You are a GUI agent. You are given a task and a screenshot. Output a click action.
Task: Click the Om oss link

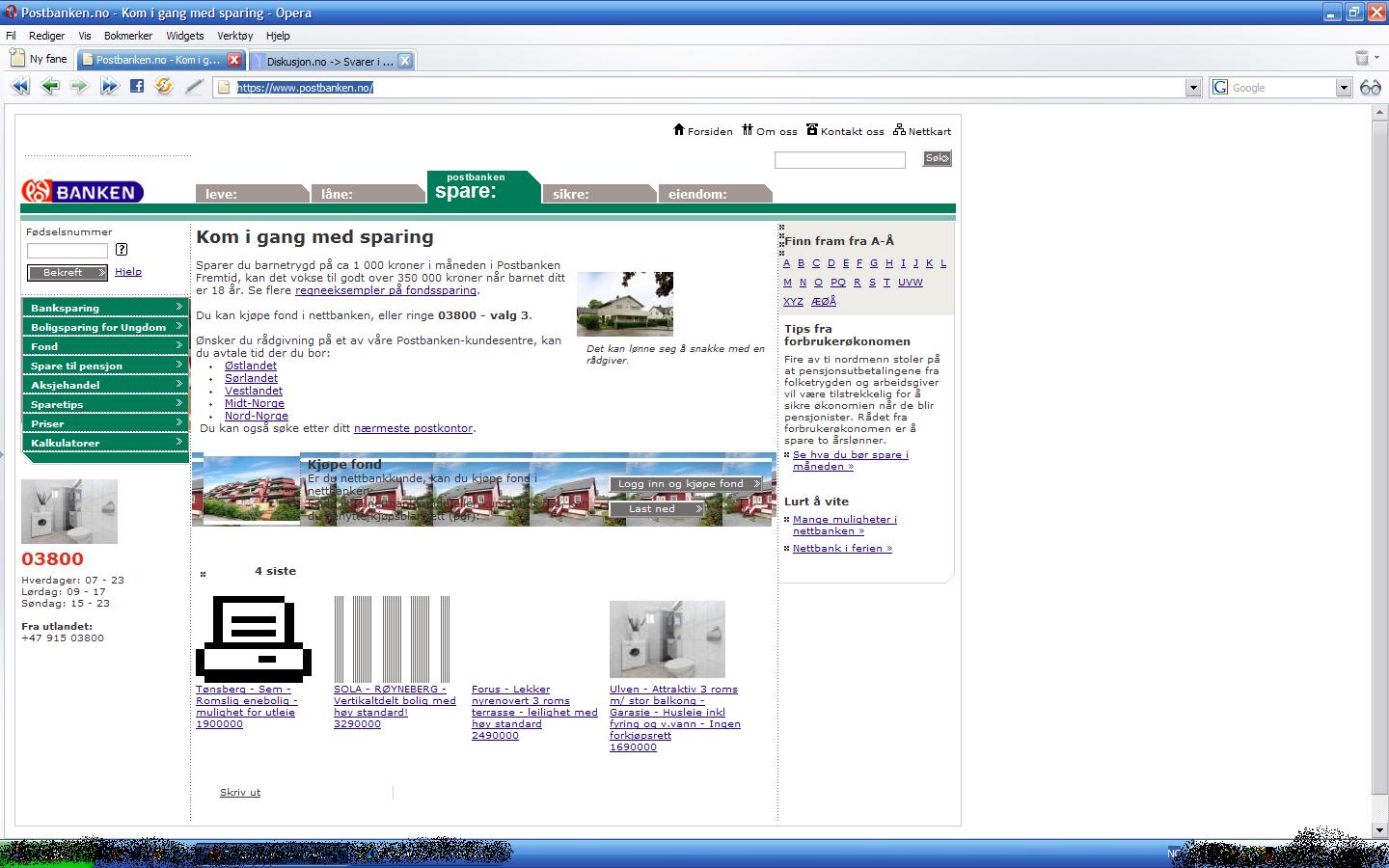[770, 131]
